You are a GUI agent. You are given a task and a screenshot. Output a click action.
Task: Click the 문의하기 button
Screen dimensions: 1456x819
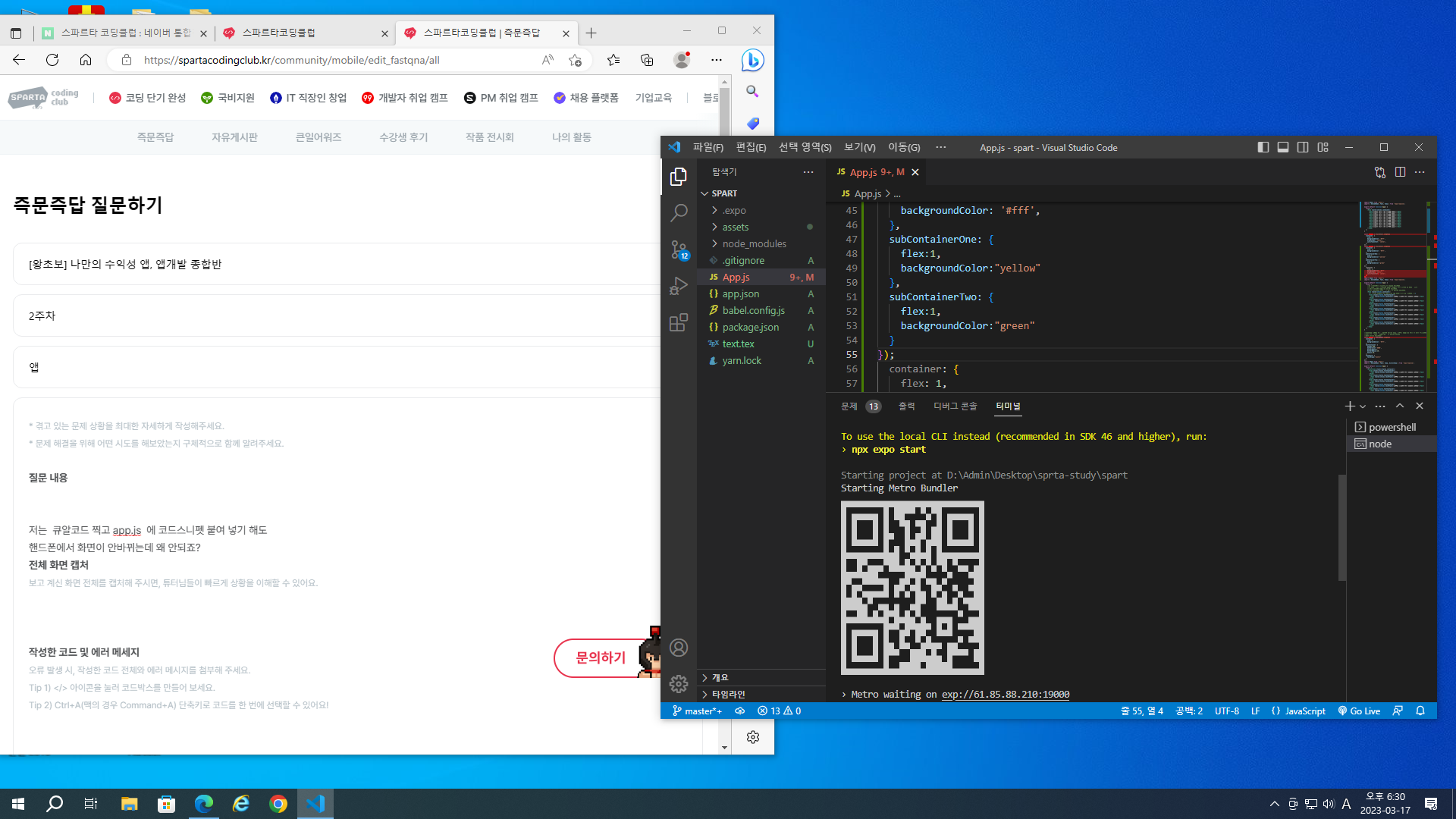point(601,658)
